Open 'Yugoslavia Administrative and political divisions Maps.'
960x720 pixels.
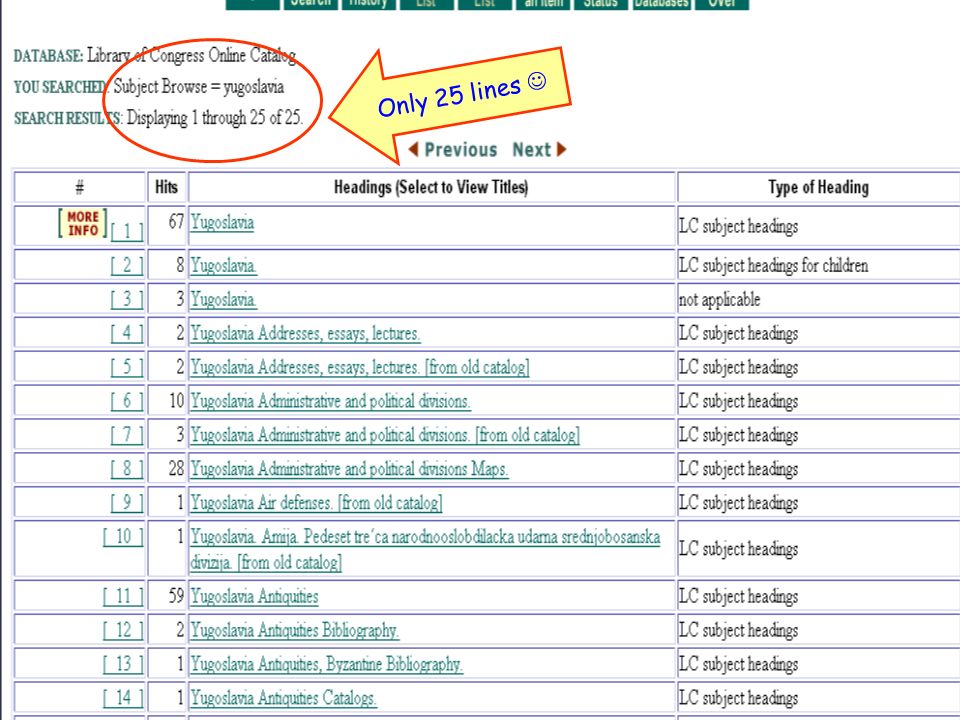350,468
